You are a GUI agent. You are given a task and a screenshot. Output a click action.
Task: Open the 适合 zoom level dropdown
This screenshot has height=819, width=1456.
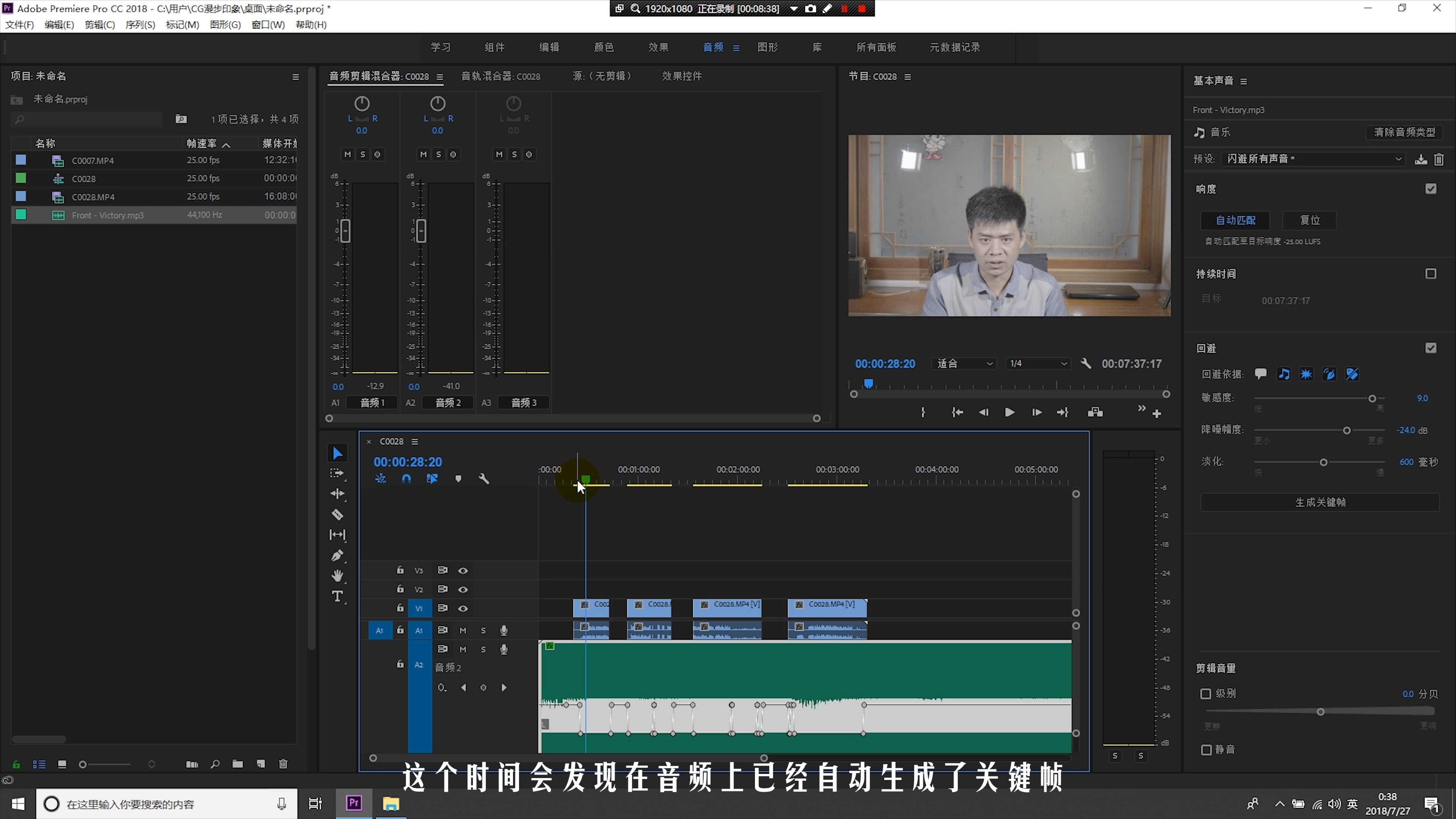coord(964,364)
